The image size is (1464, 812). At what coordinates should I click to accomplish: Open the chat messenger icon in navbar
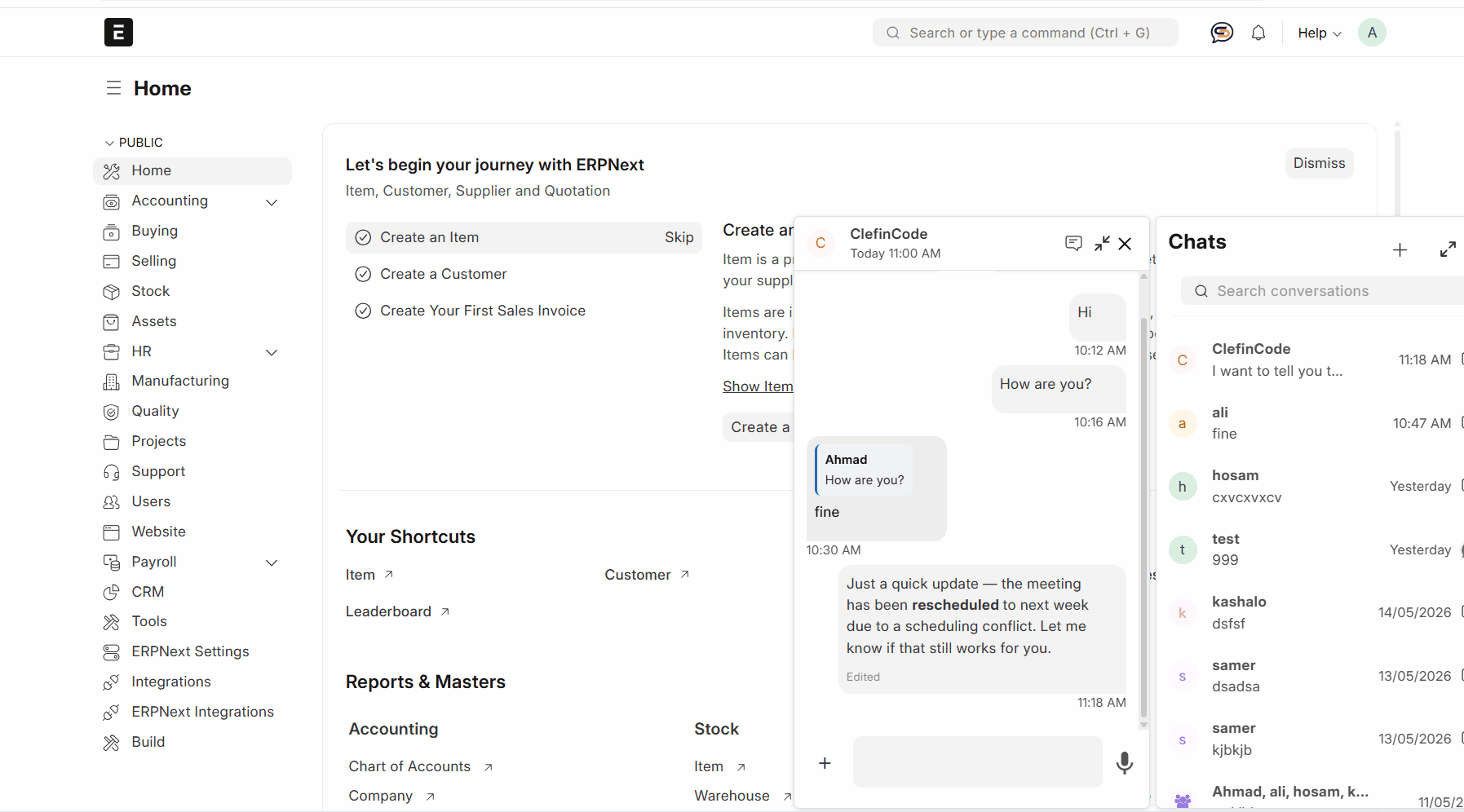pyautogui.click(x=1222, y=33)
